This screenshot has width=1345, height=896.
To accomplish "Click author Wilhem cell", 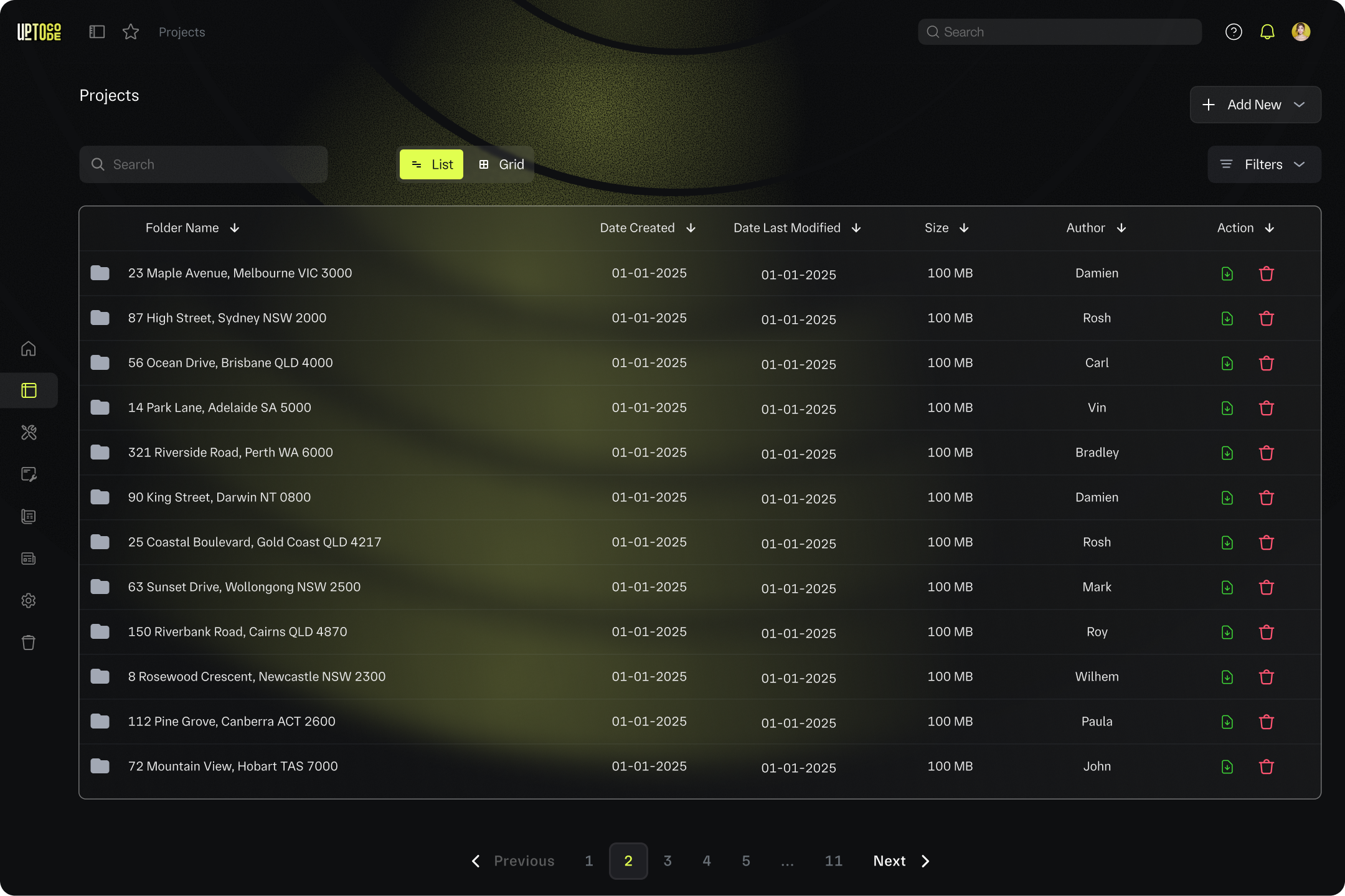I will pyautogui.click(x=1097, y=677).
